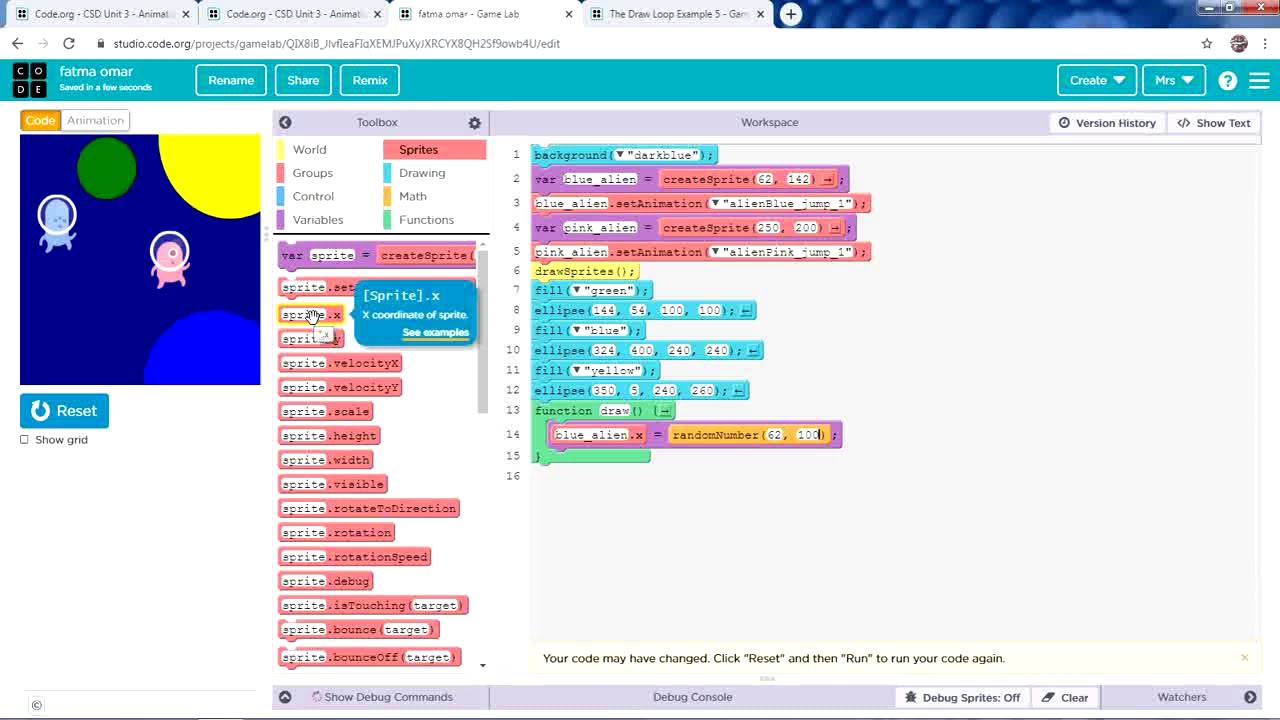
Task: Select Drawing toolbox category
Action: click(x=435, y=173)
